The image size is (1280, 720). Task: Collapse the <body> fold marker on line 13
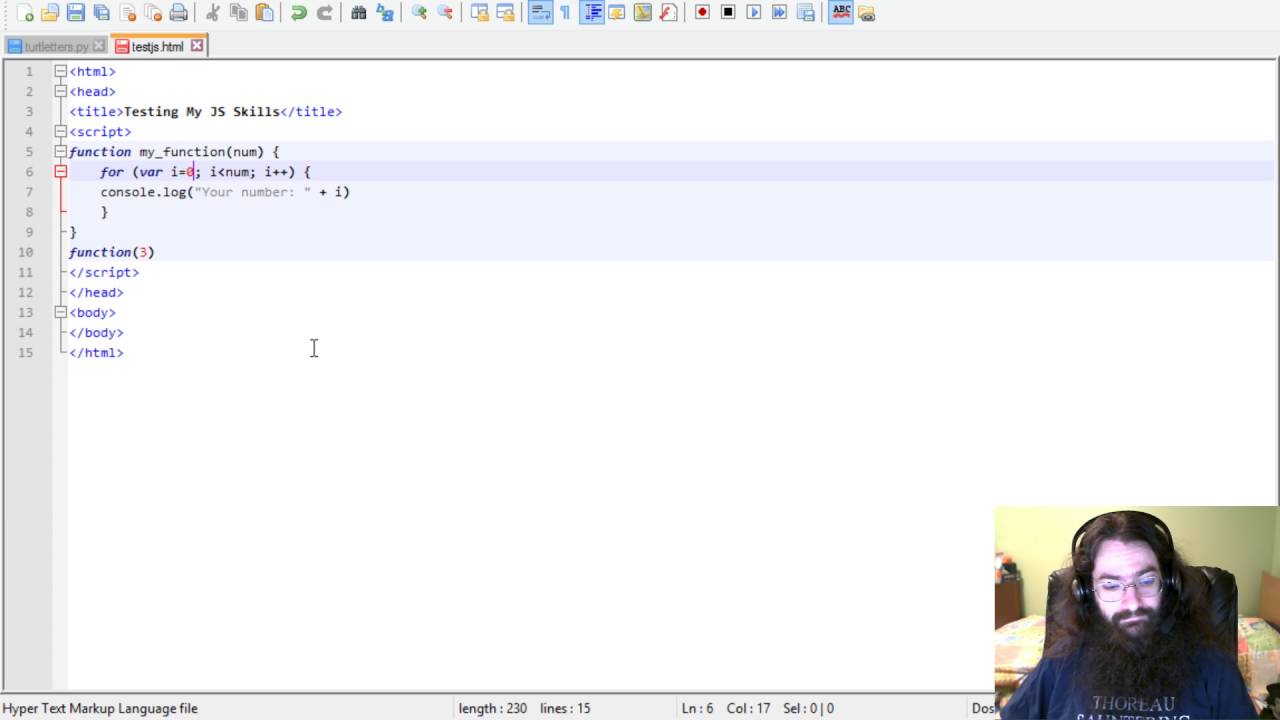60,312
